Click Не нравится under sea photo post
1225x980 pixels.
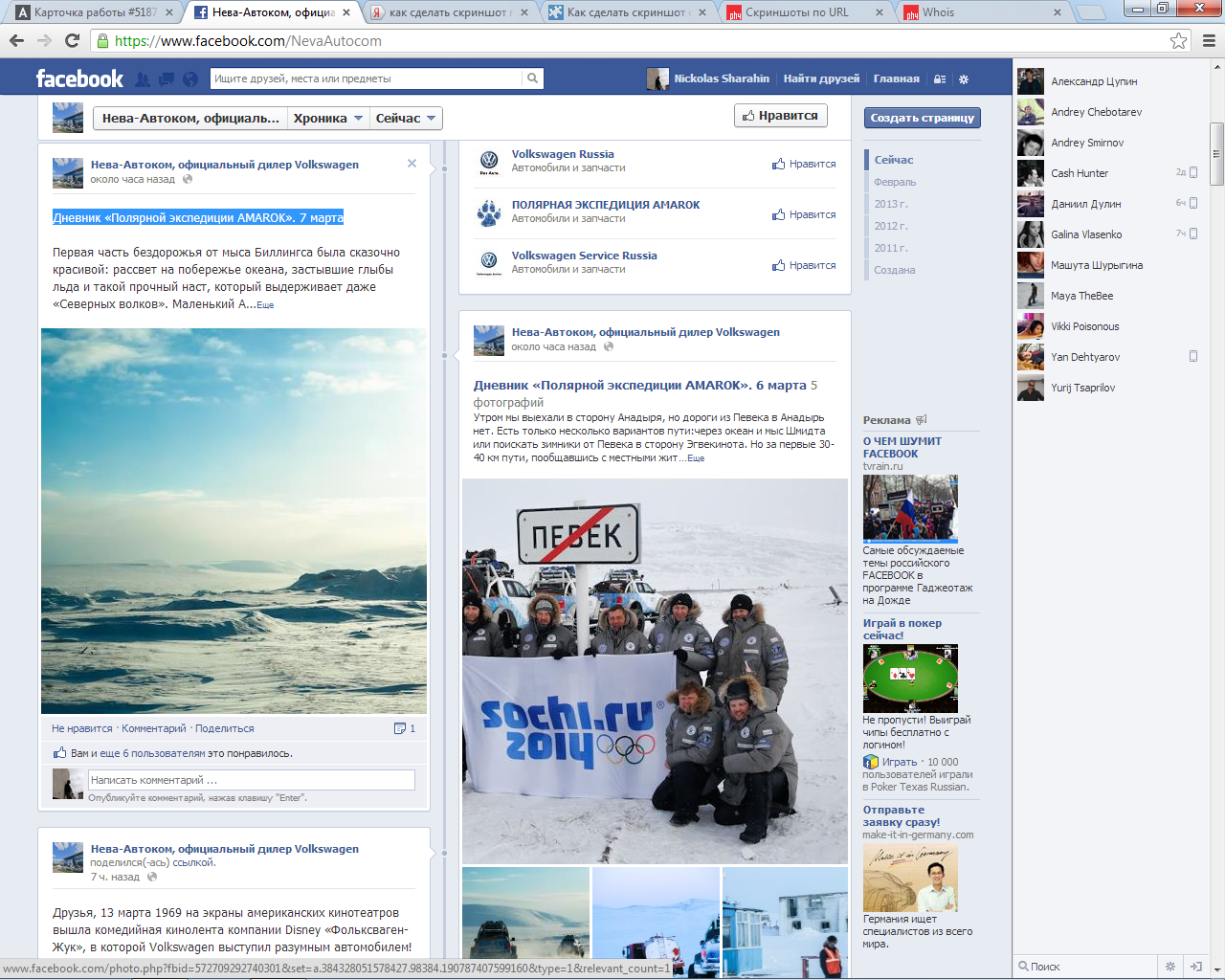click(x=82, y=728)
